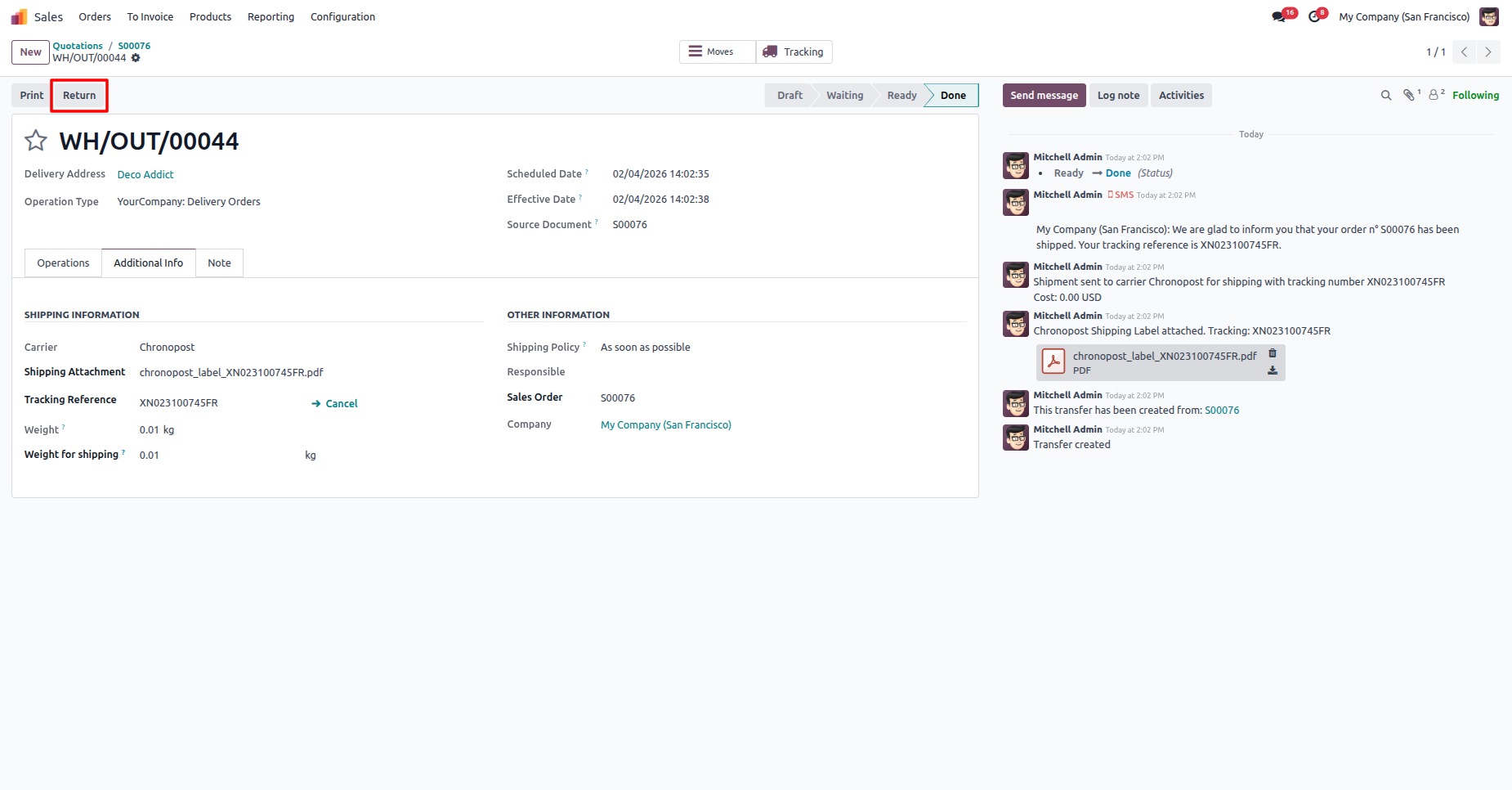The width and height of the screenshot is (1512, 790).
Task: Click the Sales app name in navbar
Action: (48, 16)
